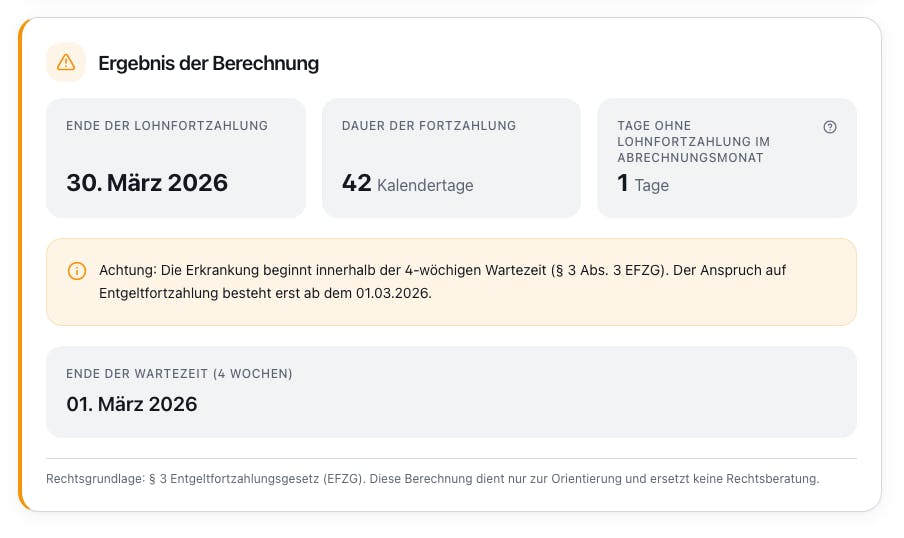Select the value 1 in the Tage card
This screenshot has width=904, height=538.
[x=623, y=183]
